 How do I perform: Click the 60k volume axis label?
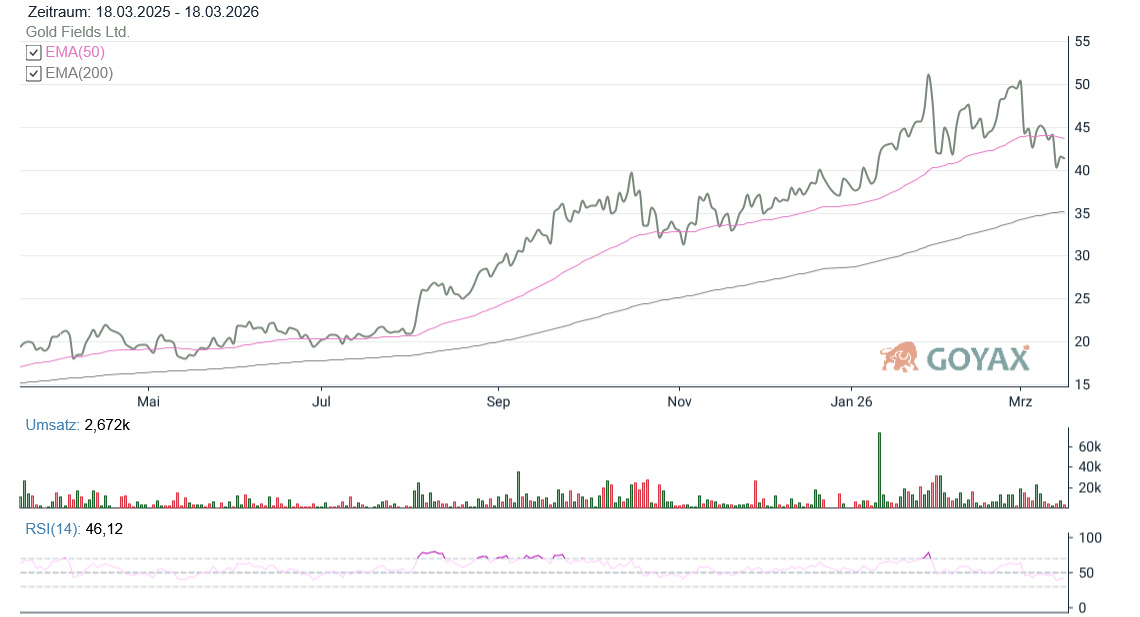(1087, 446)
